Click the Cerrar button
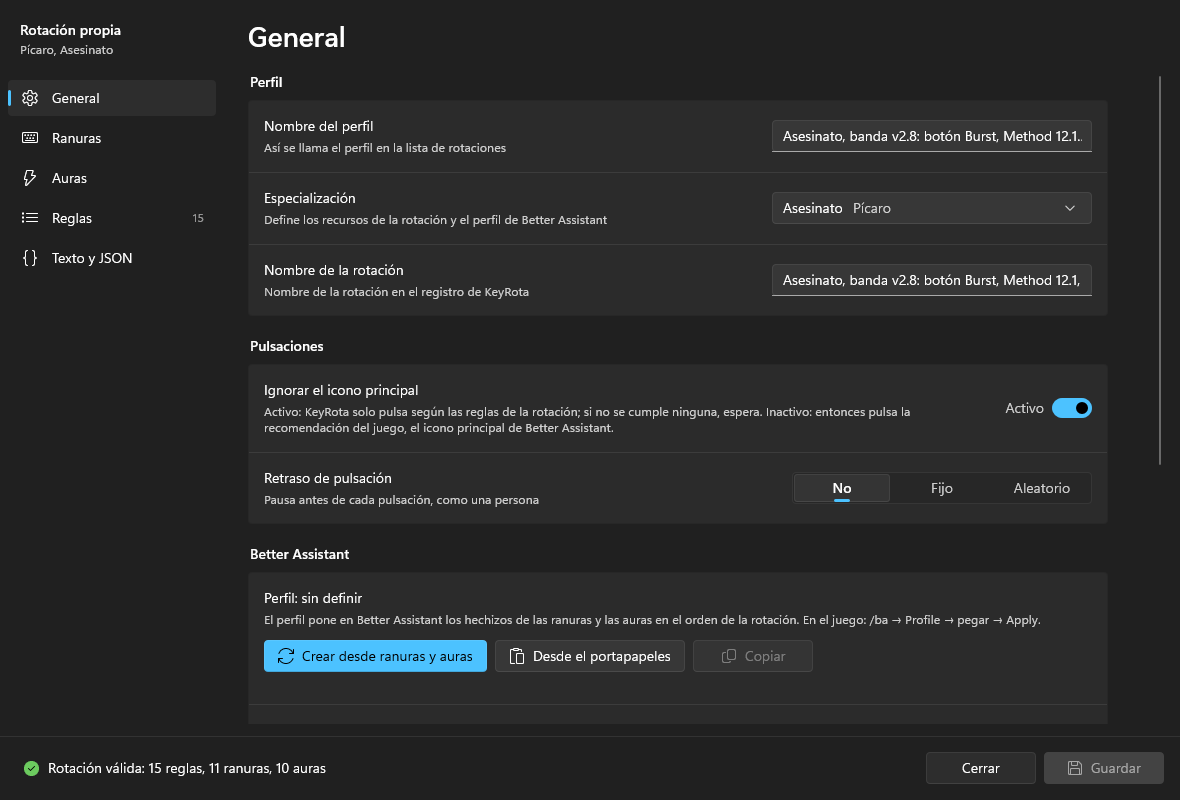Image resolution: width=1180 pixels, height=800 pixels. point(981,768)
